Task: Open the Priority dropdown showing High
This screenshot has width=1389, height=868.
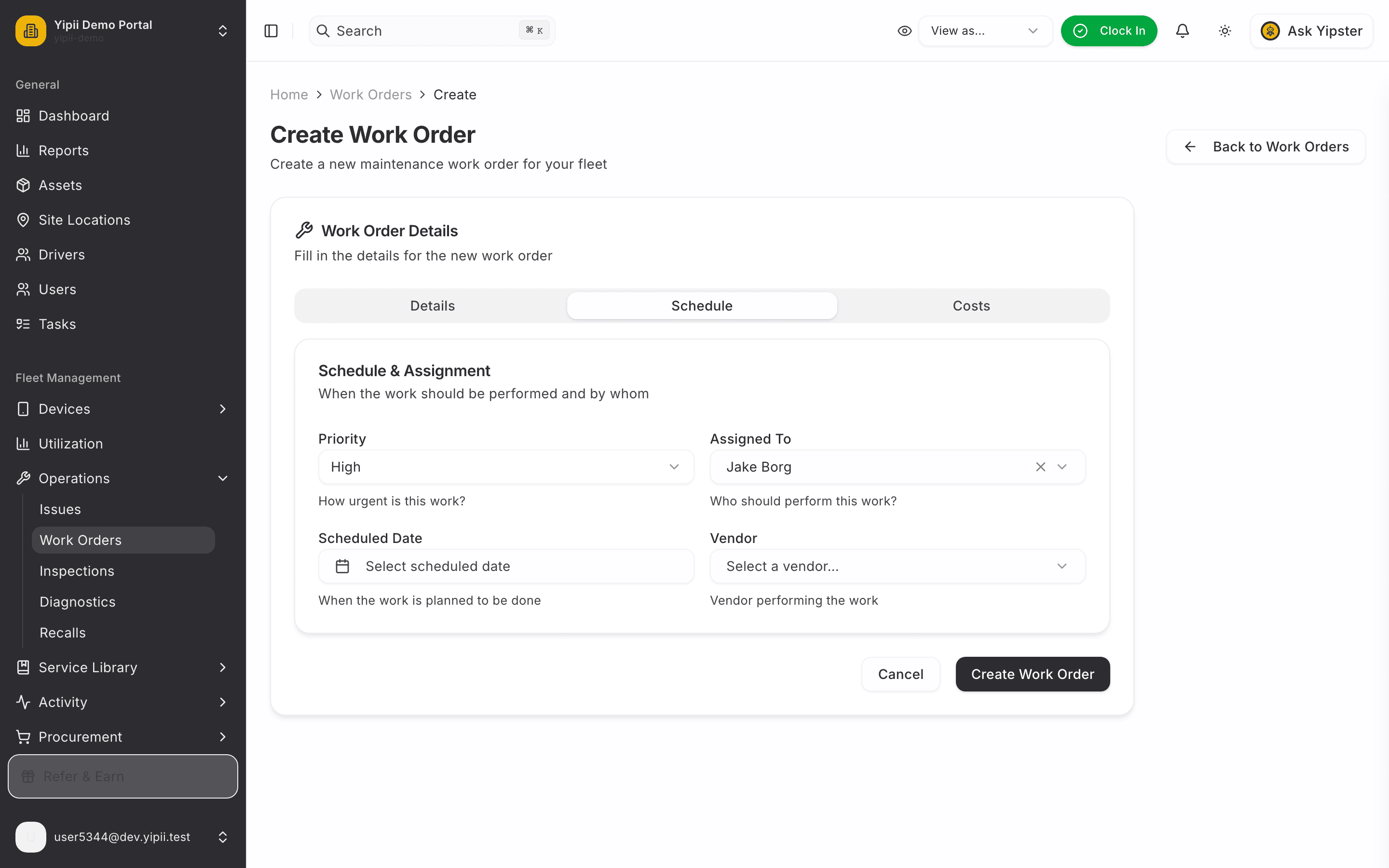Action: click(x=505, y=467)
